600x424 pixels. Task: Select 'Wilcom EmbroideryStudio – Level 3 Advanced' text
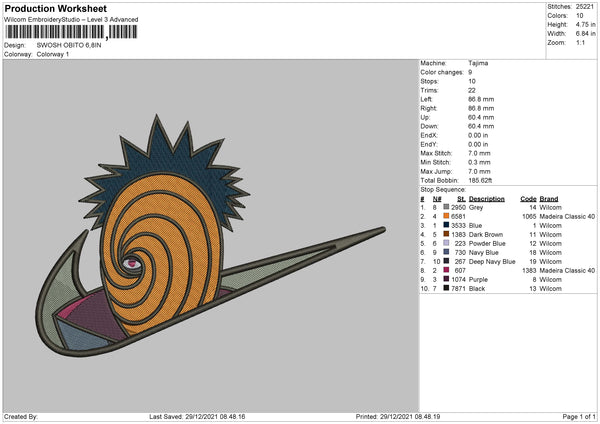click(71, 20)
